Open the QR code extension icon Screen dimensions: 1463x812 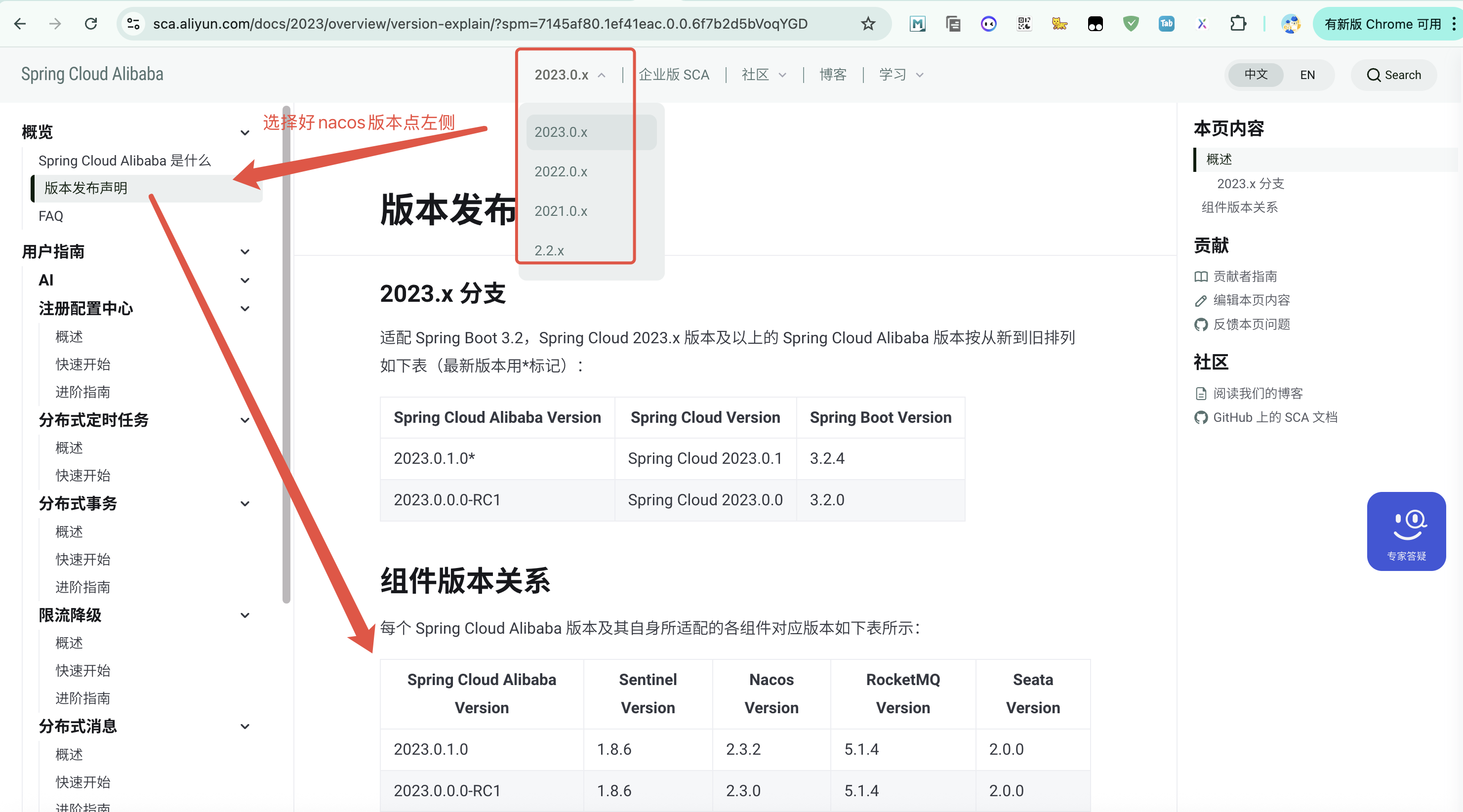point(1024,24)
